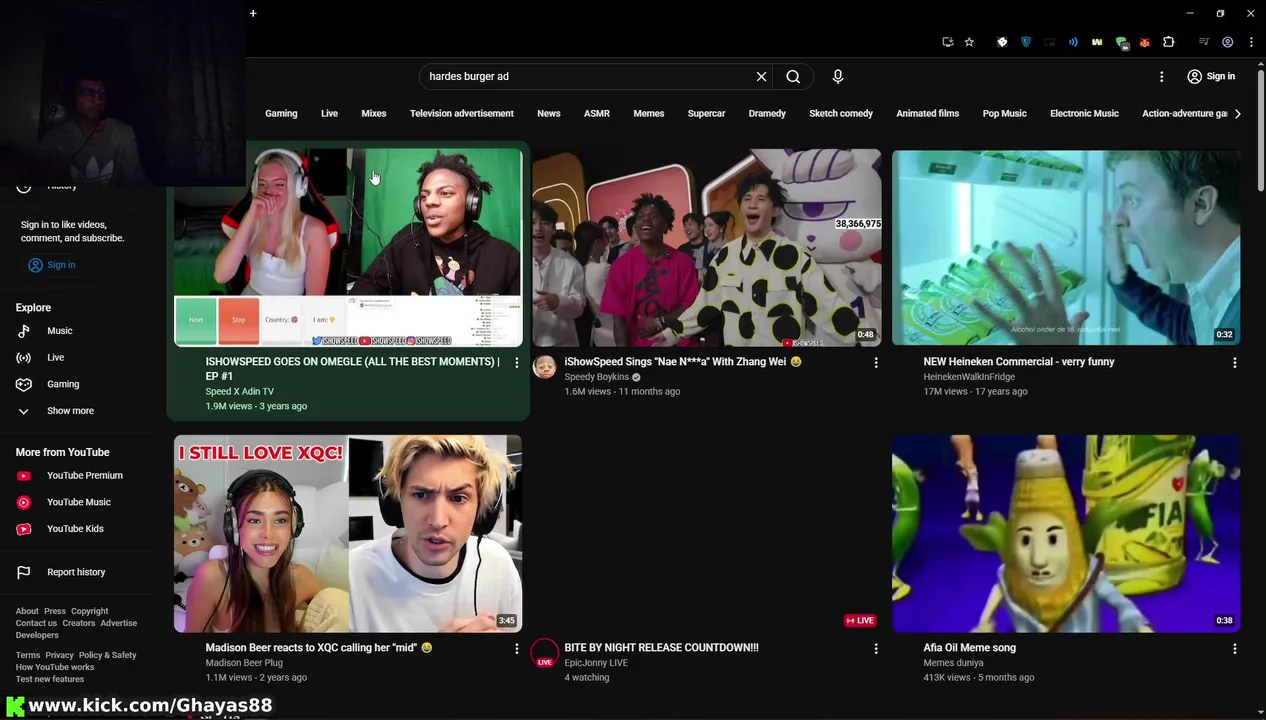Image resolution: width=1266 pixels, height=720 pixels.
Task: Select the Pop Music chip
Action: tap(1005, 114)
